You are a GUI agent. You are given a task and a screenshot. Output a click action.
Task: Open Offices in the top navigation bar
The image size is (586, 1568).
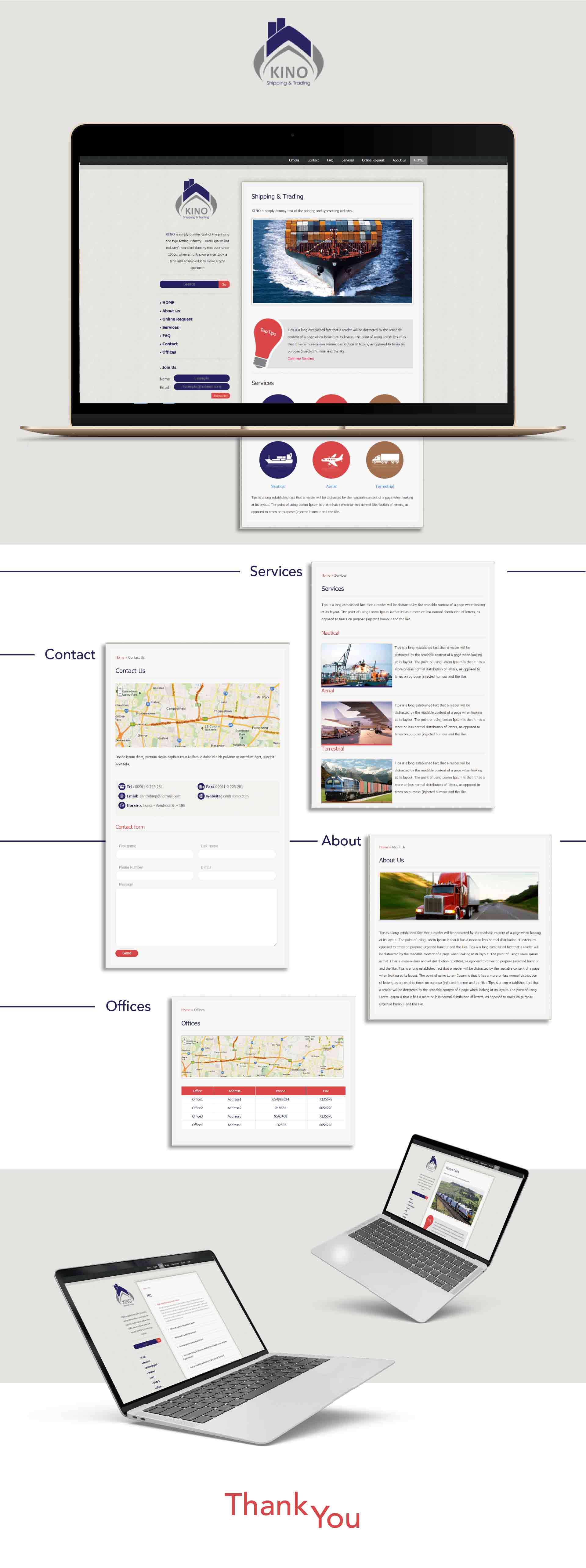[x=294, y=160]
